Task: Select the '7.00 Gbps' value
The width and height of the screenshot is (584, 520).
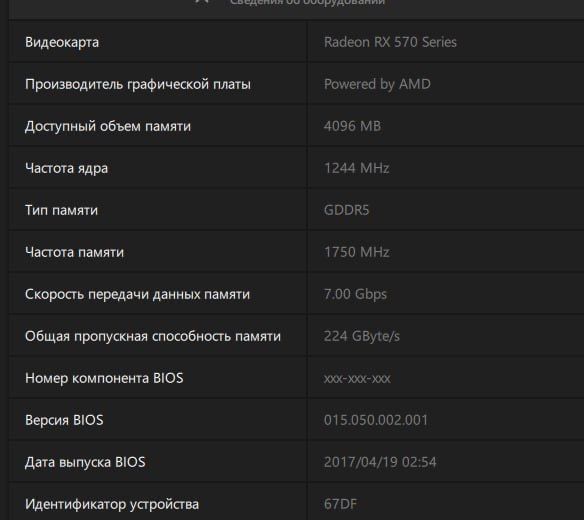Action: point(355,295)
